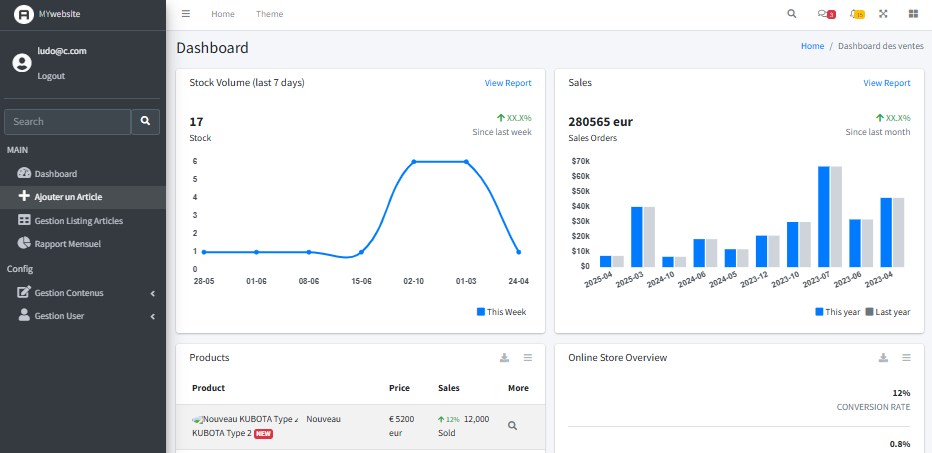Viewport: 932px width, 453px height.
Task: Click the grid apps icon in navbar
Action: click(x=912, y=14)
